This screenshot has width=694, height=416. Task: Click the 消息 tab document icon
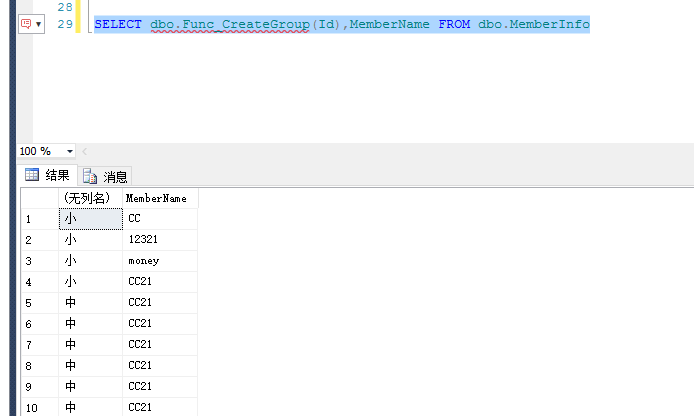click(x=90, y=176)
